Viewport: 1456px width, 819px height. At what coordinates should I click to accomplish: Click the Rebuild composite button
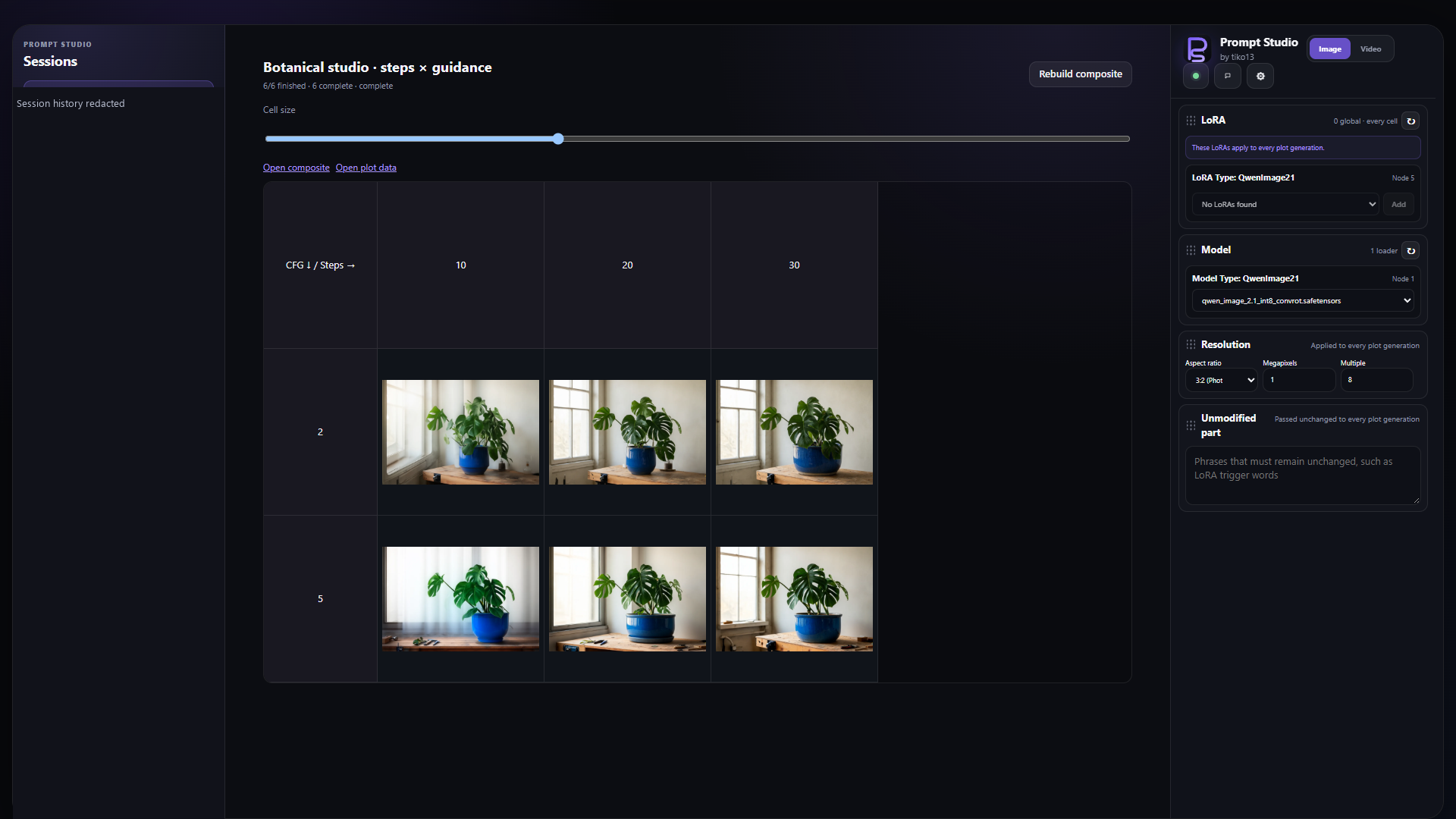point(1080,74)
